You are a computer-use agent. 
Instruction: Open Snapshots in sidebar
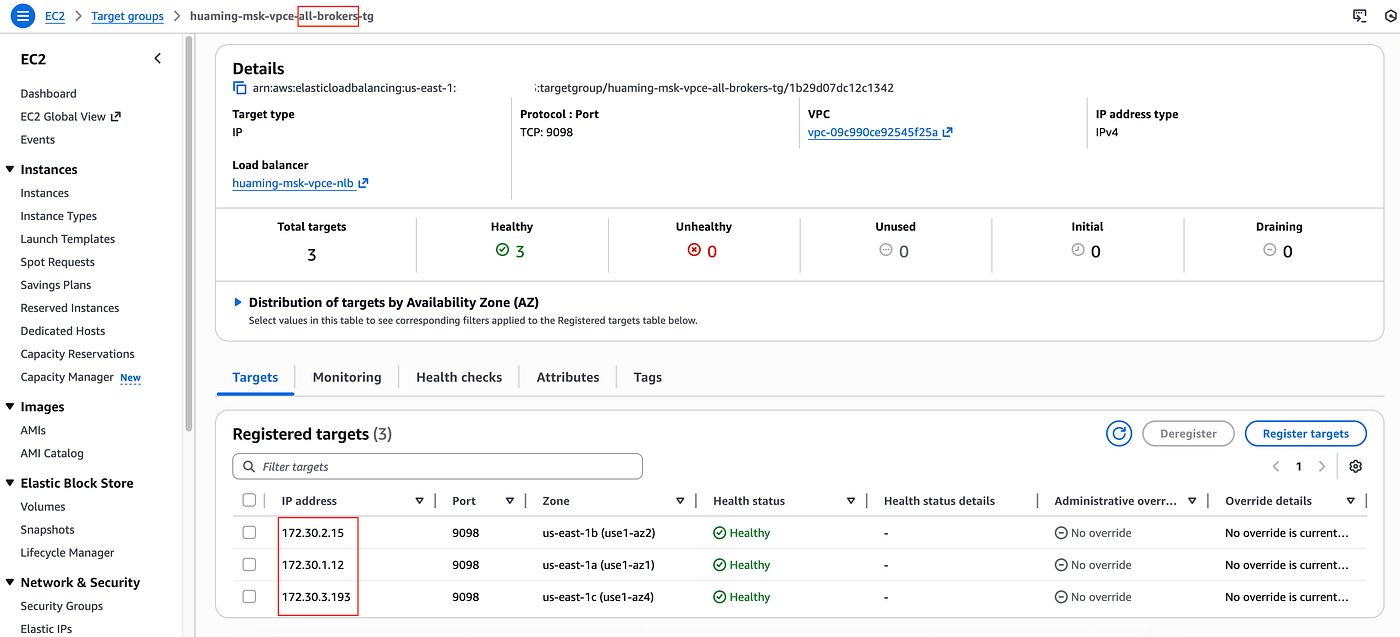(47, 530)
